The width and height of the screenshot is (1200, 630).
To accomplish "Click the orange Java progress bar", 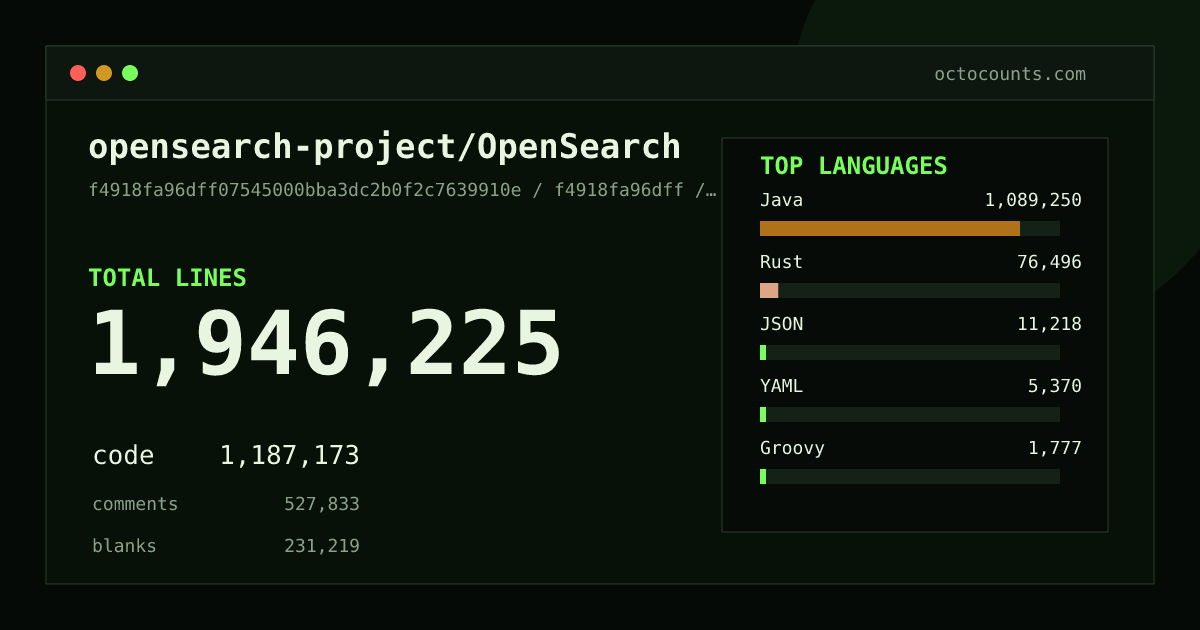I will pos(890,228).
